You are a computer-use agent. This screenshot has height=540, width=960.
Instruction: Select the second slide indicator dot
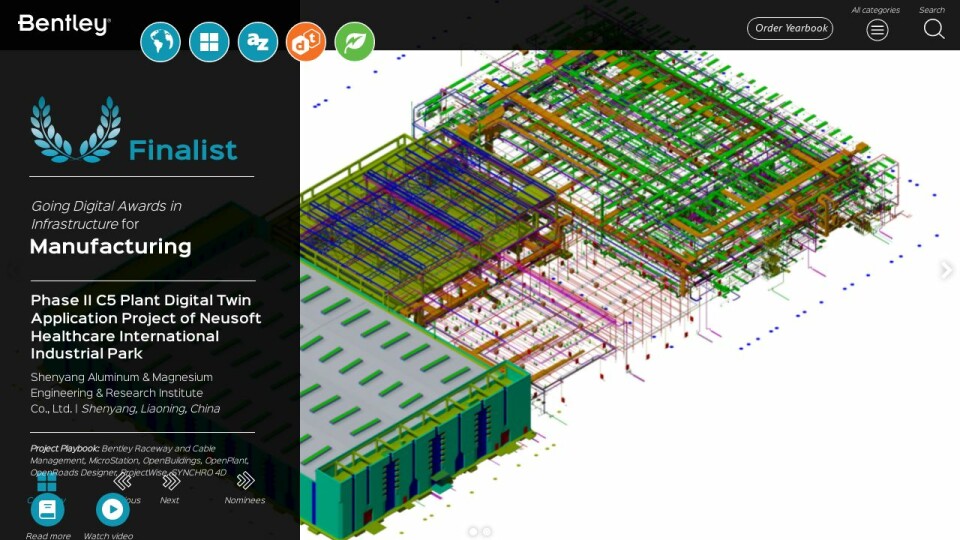click(487, 532)
